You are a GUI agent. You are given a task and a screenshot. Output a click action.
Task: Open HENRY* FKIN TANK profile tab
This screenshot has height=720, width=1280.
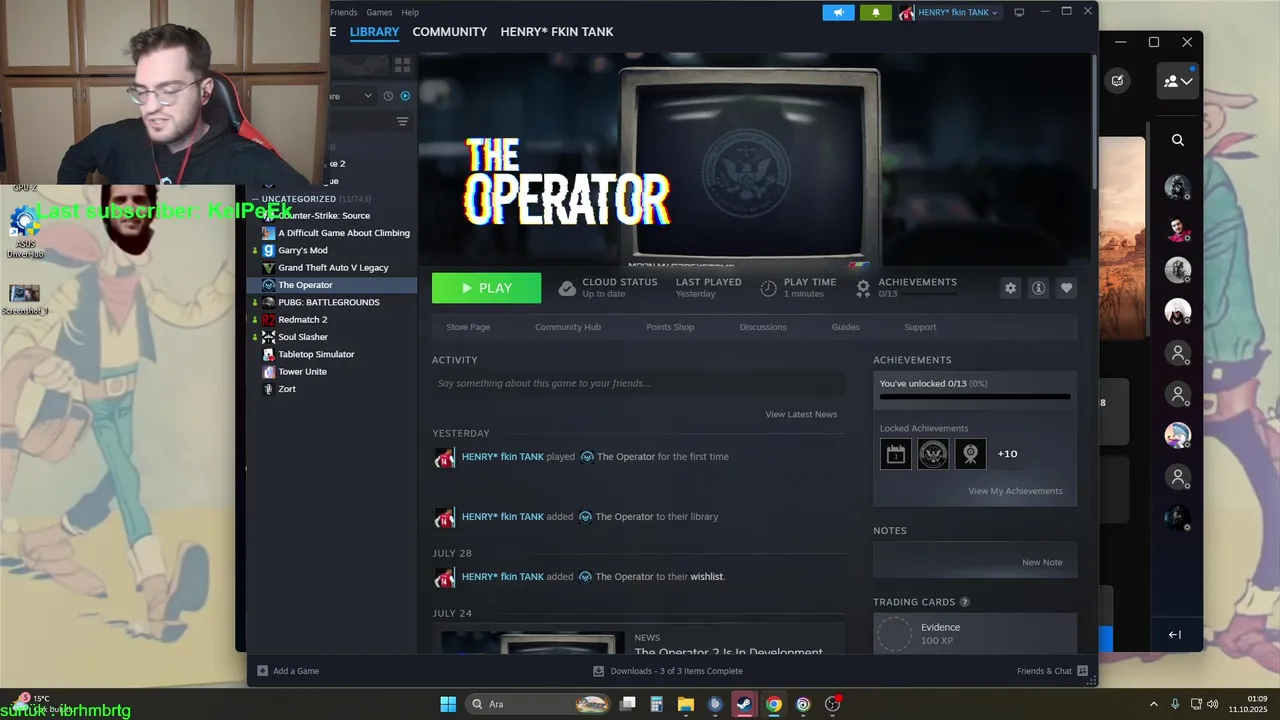click(557, 32)
